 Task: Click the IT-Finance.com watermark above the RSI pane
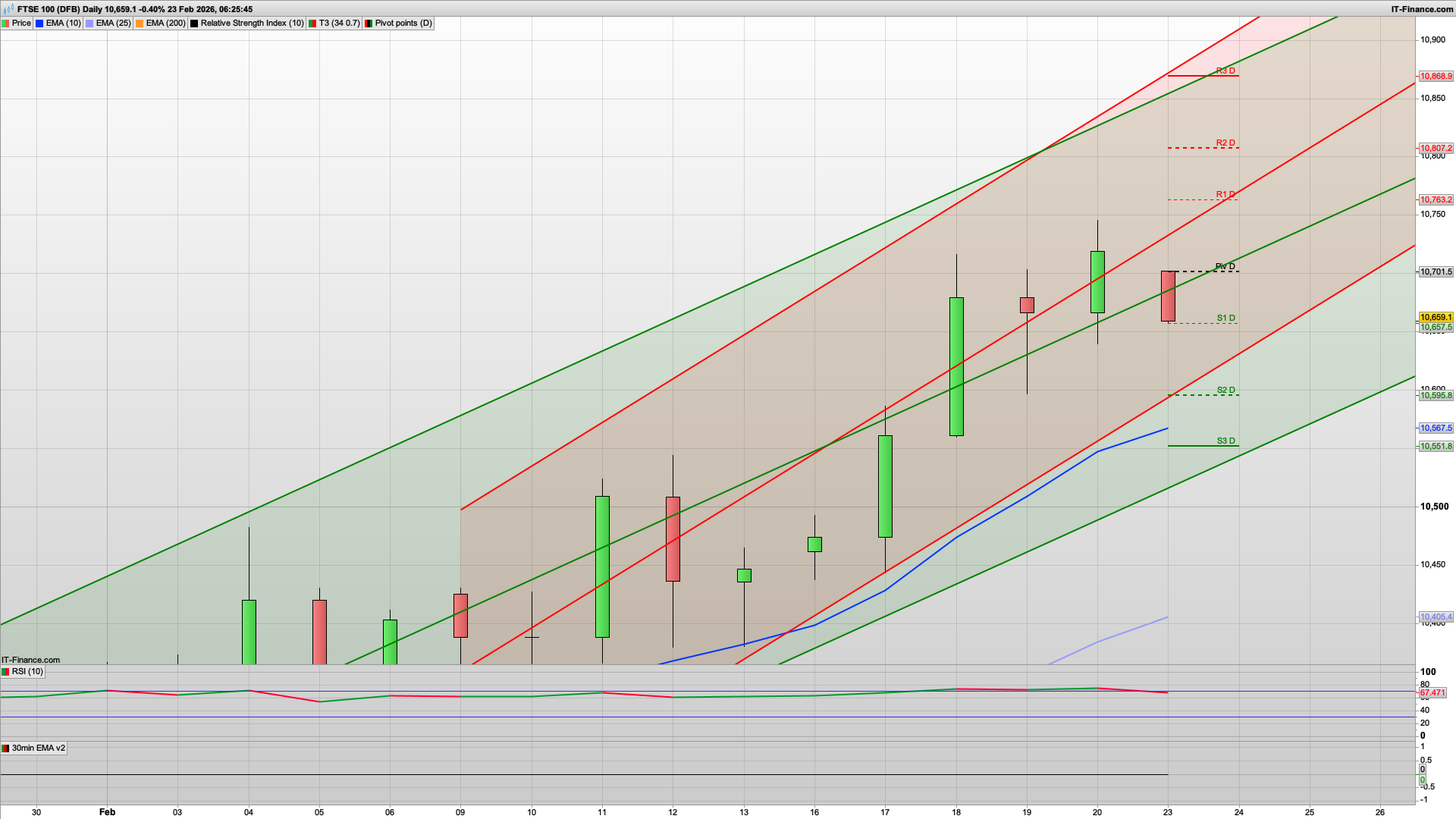tap(29, 660)
